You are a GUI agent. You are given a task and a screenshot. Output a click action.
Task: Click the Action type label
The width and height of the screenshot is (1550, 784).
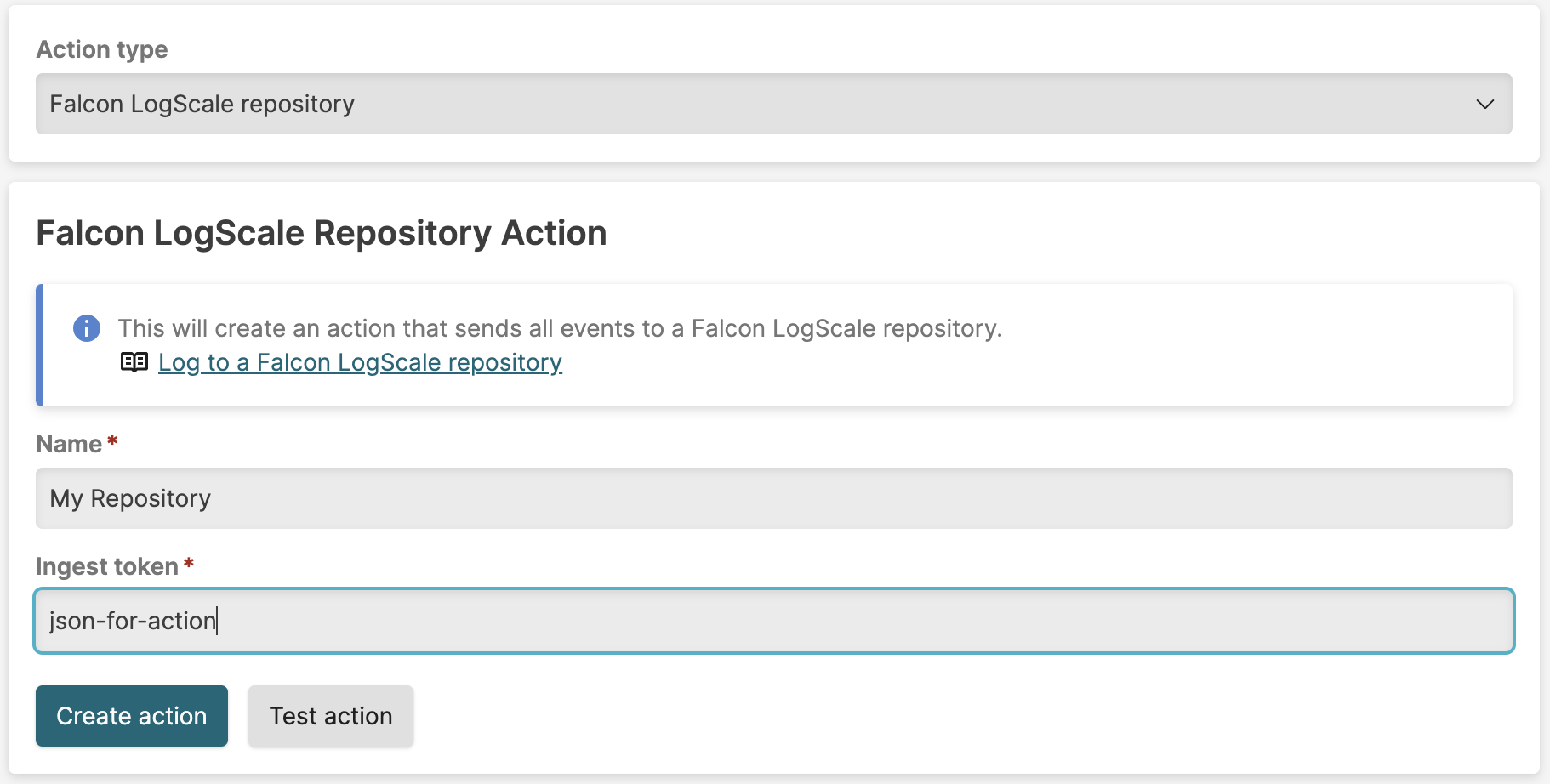pos(101,49)
